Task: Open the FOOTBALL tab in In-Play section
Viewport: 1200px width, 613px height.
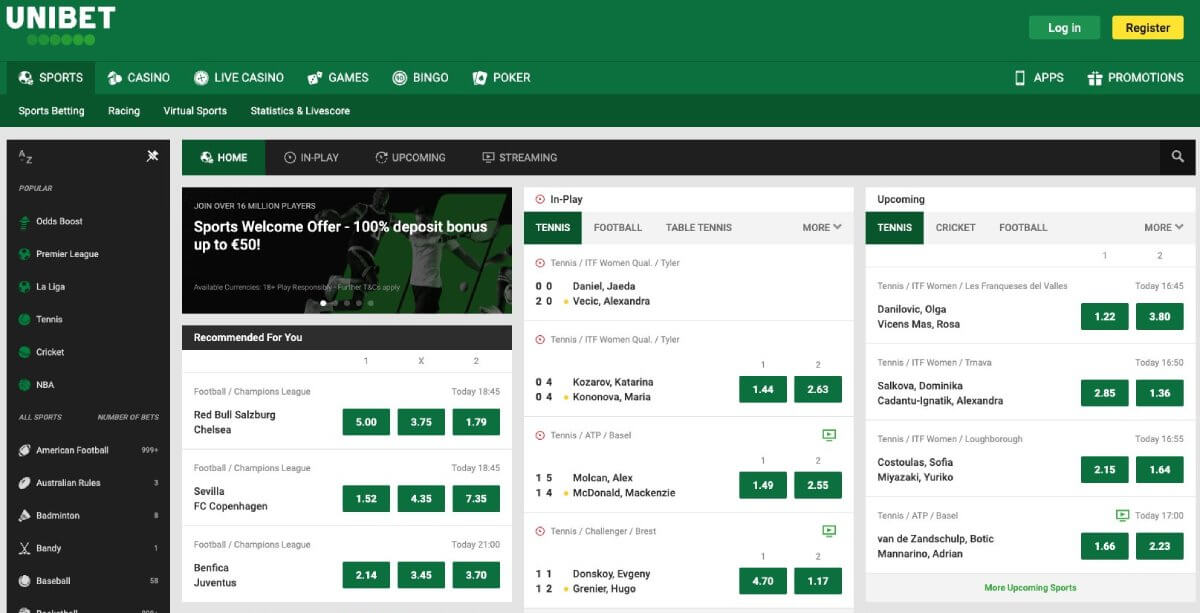Action: [x=618, y=227]
